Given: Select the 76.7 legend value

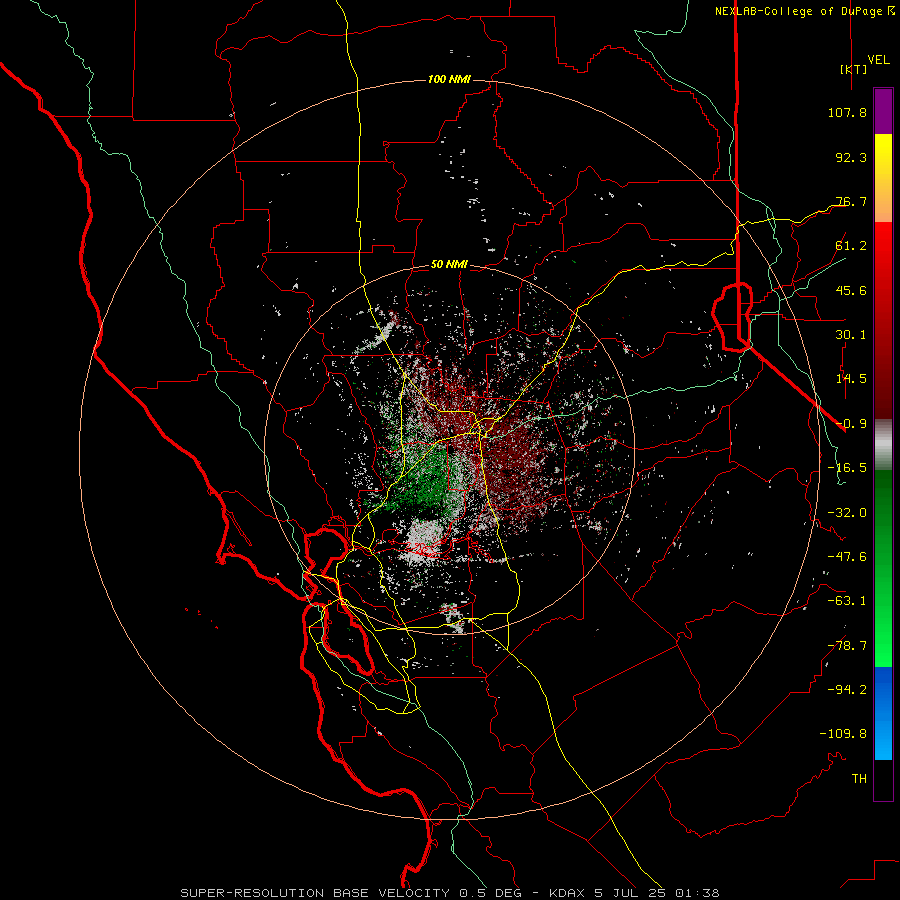Looking at the screenshot, I should click(x=851, y=201).
